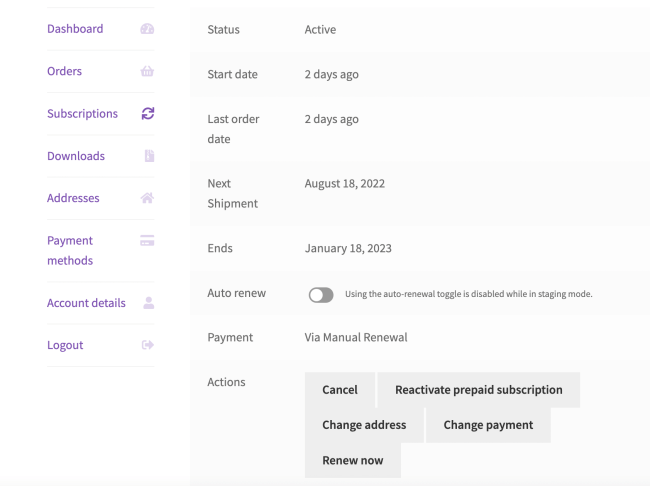Click the Orders basket icon
Screen dimensions: 650x486
[x=147, y=71]
